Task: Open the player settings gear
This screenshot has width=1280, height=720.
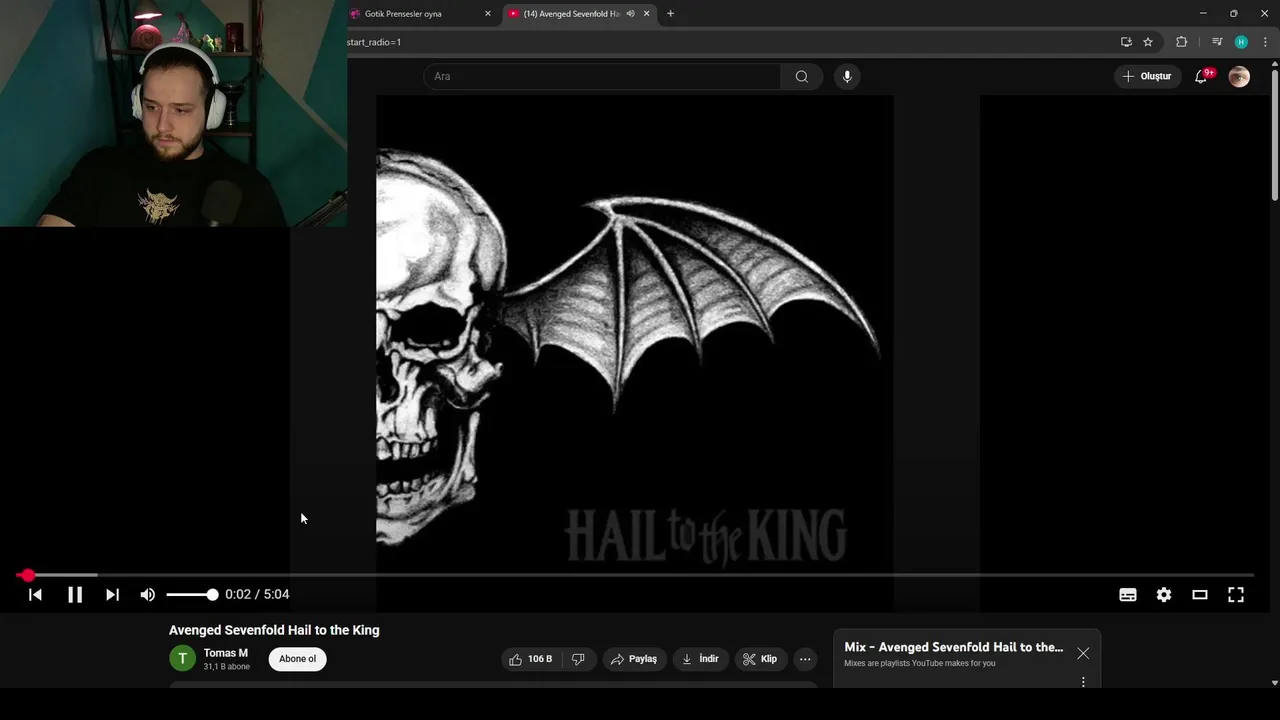Action: (1164, 594)
